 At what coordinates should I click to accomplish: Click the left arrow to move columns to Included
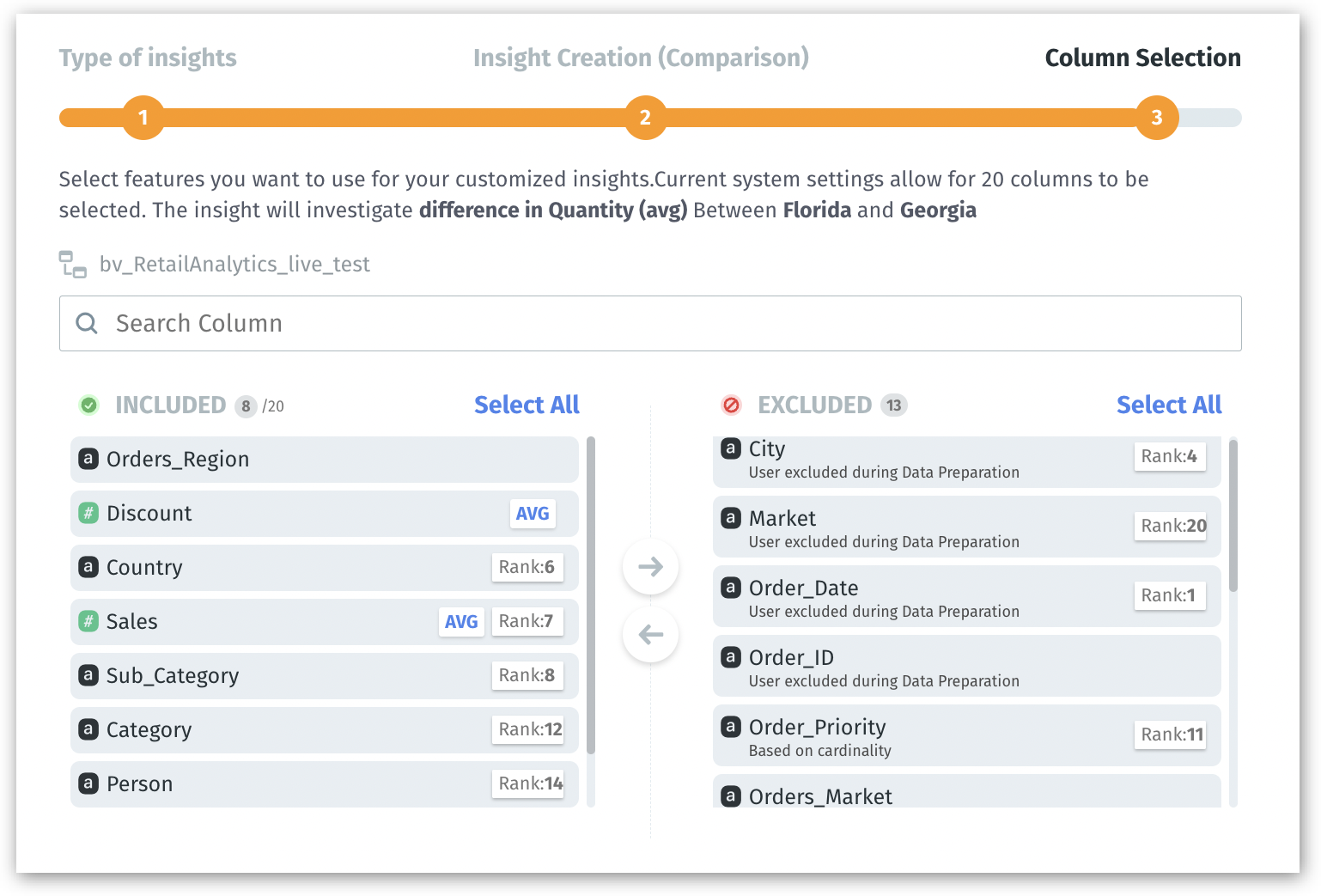pos(650,634)
